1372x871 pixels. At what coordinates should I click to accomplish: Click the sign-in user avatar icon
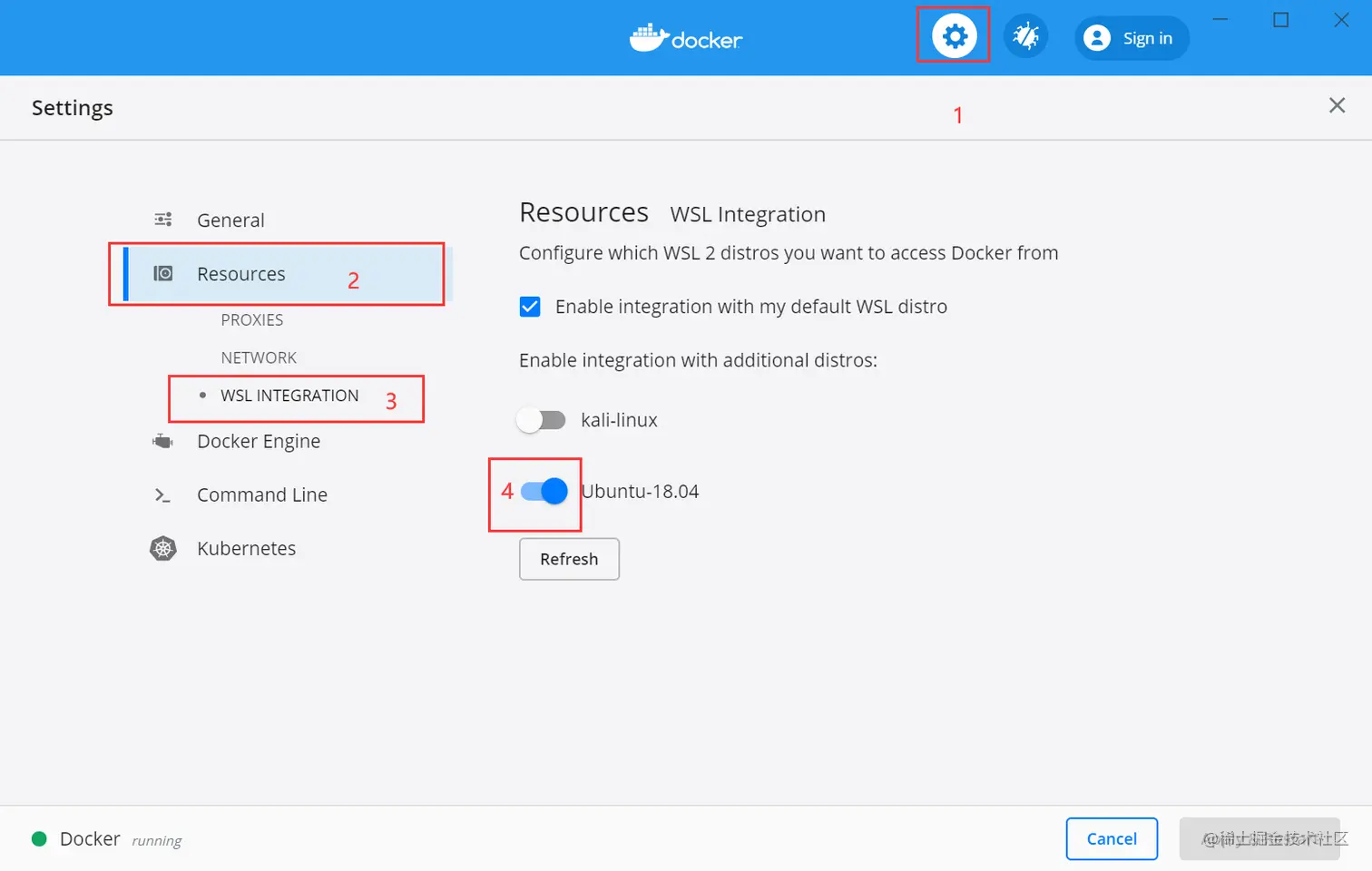(x=1097, y=38)
